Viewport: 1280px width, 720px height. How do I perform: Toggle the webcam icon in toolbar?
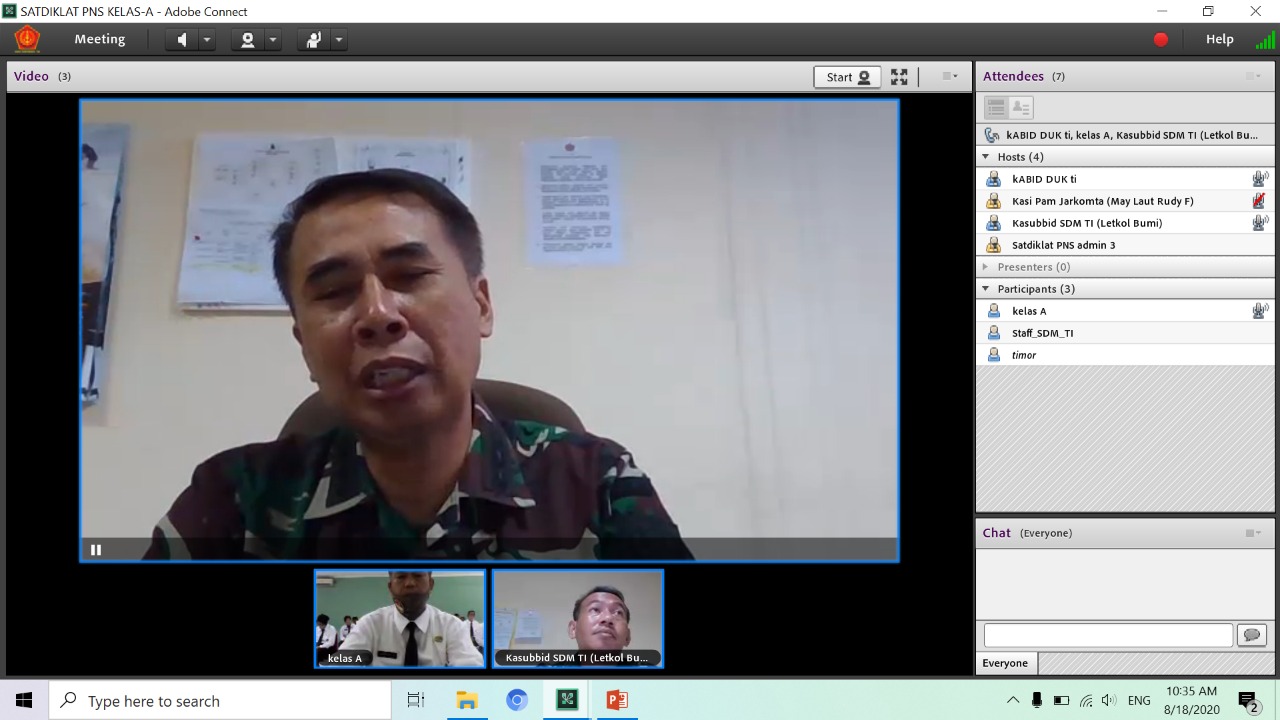[247, 40]
